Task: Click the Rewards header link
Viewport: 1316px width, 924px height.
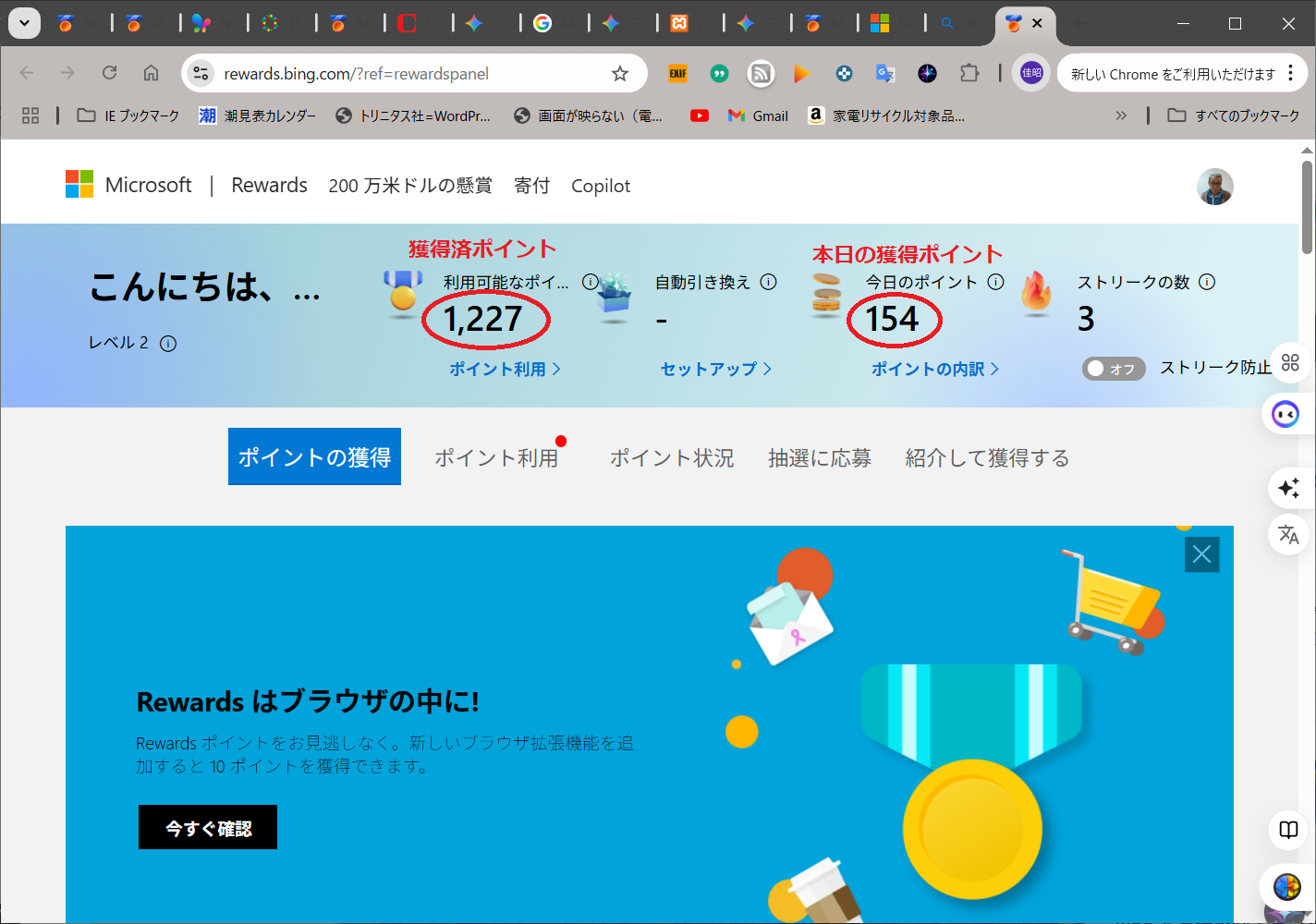Action: 269,185
